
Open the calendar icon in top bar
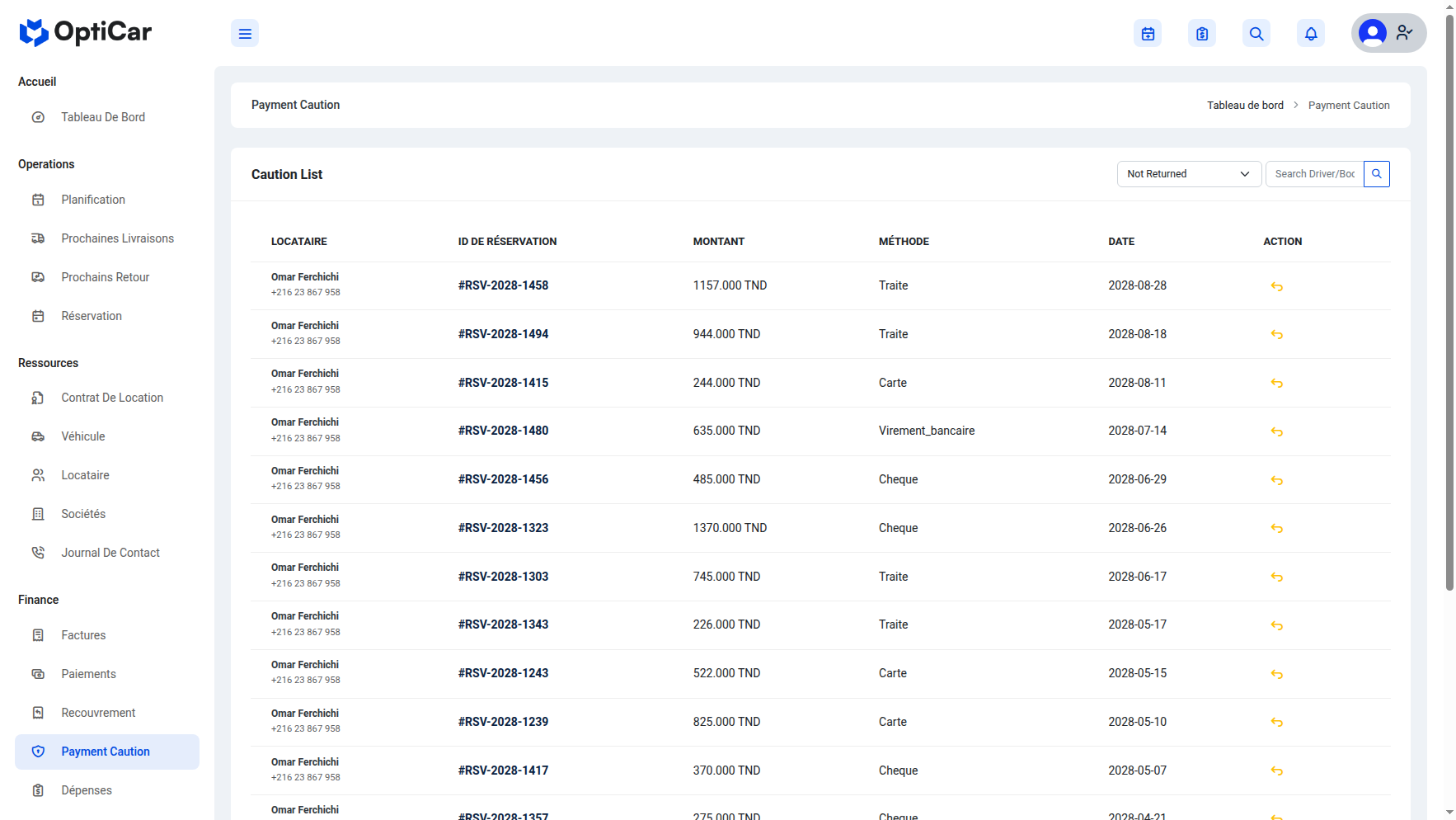coord(1148,34)
